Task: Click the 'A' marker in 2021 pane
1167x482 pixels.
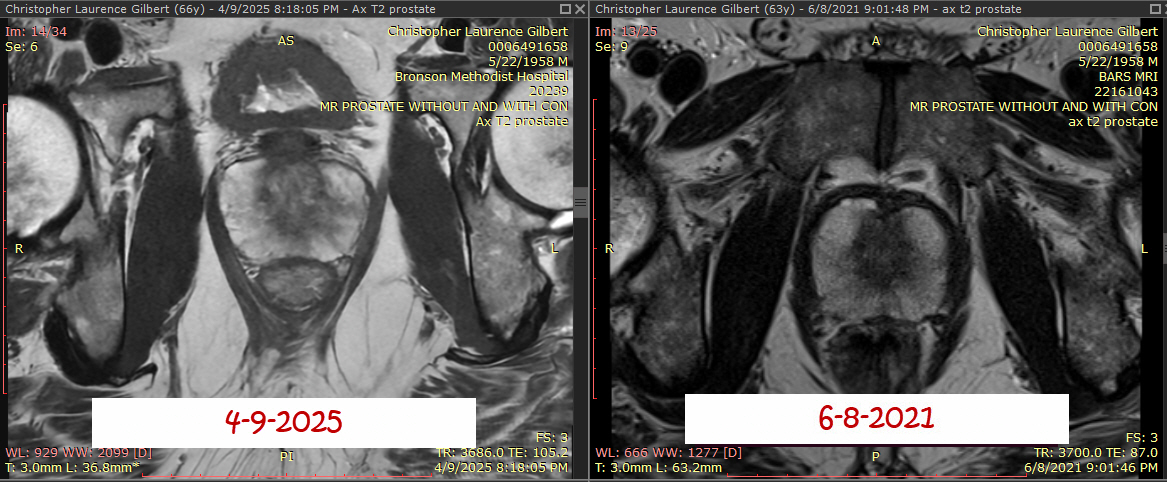Action: tap(876, 41)
